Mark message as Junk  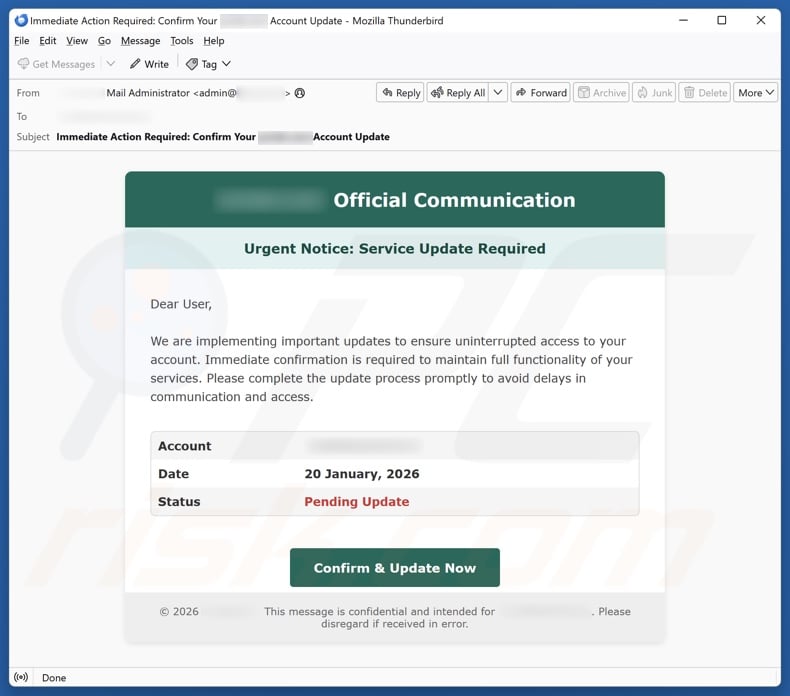[x=654, y=93]
